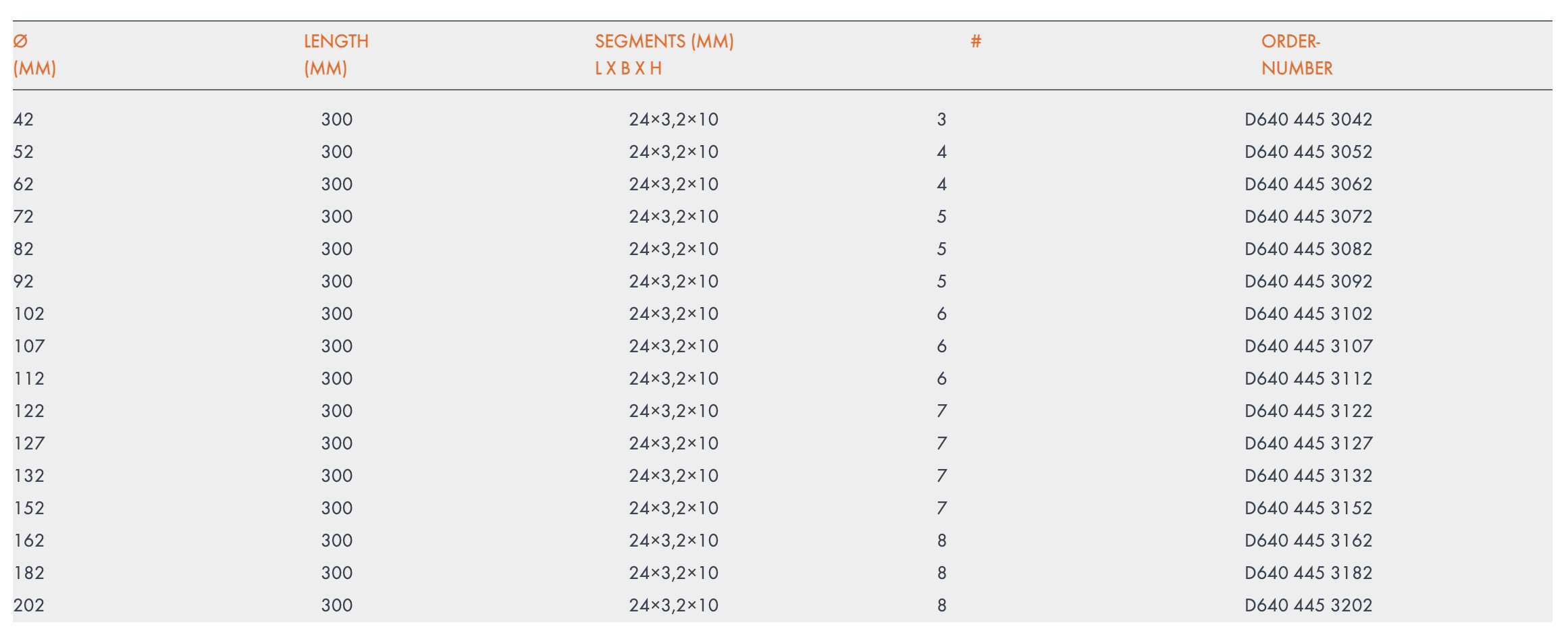The height and width of the screenshot is (633, 1568).
Task: Click order number D640 445 3127
Action: click(x=1308, y=443)
